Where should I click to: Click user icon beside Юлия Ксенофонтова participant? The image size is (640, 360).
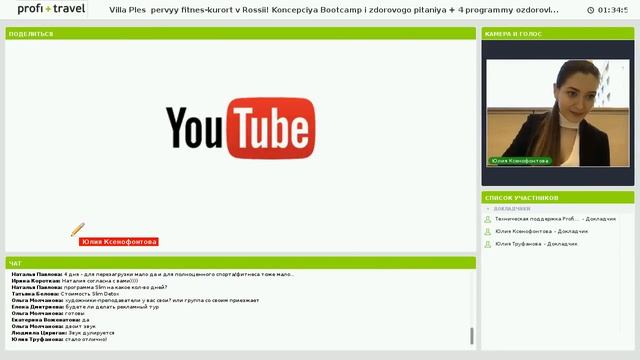(x=487, y=232)
